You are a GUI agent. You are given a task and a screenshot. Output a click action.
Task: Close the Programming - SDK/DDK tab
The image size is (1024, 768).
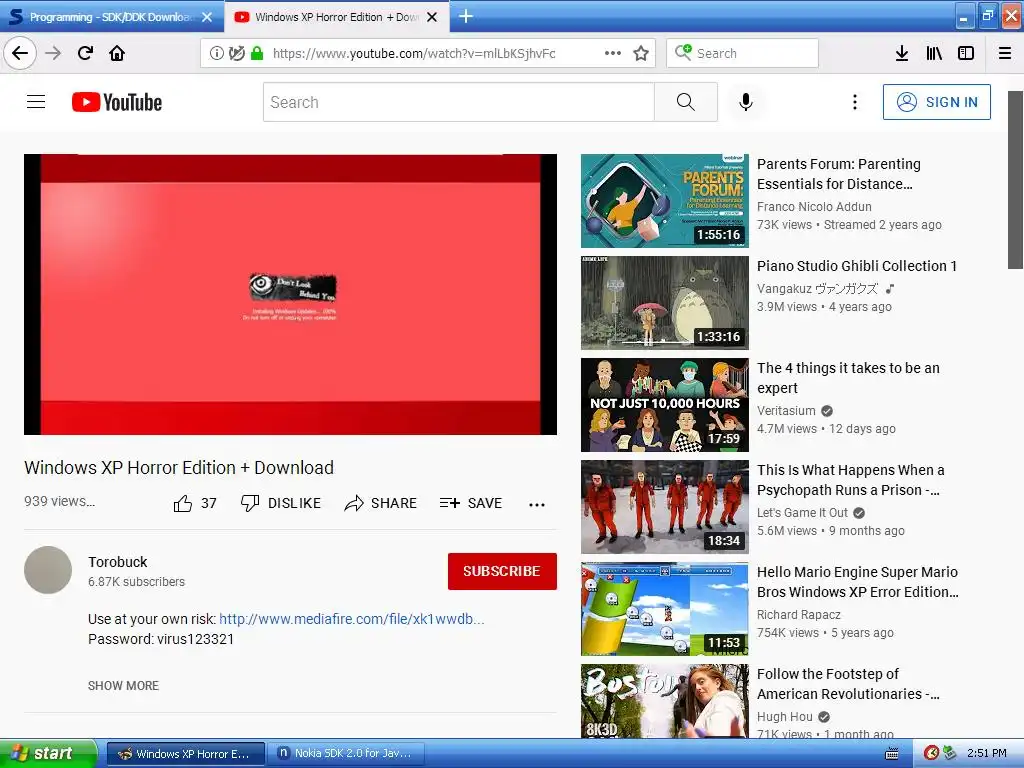(207, 17)
